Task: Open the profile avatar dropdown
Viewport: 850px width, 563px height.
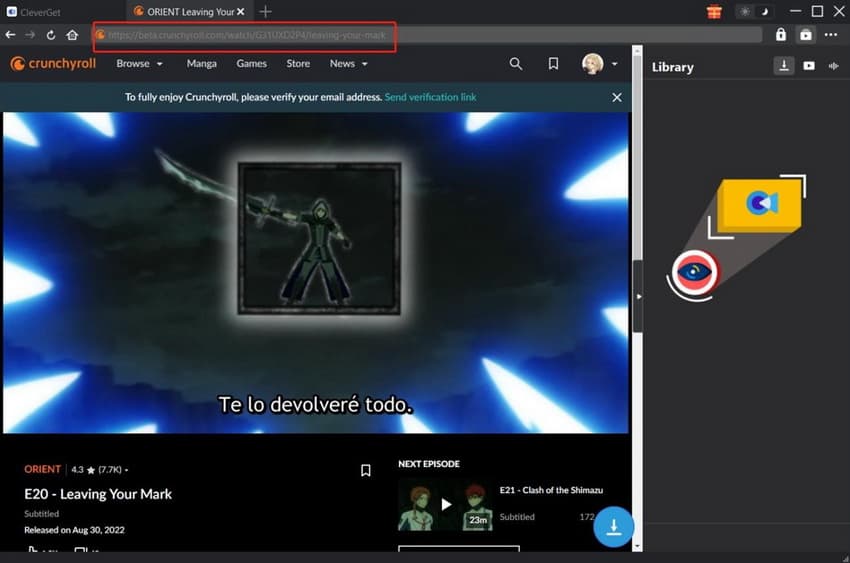Action: tap(600, 64)
